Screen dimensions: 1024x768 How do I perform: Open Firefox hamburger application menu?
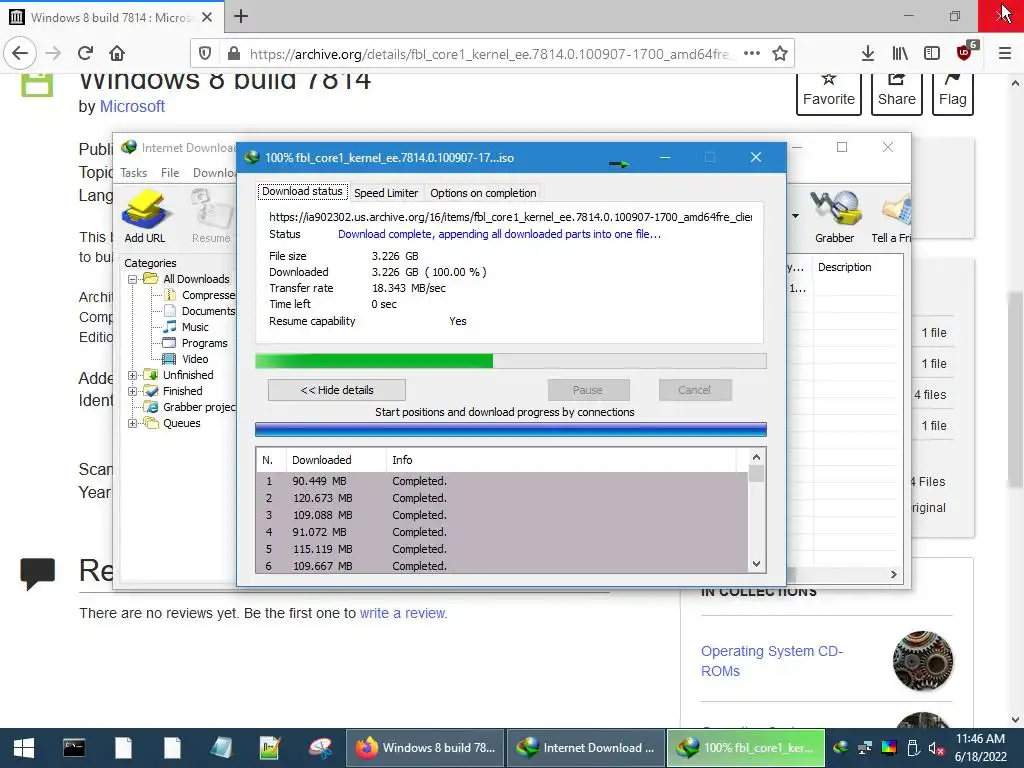tap(1005, 54)
